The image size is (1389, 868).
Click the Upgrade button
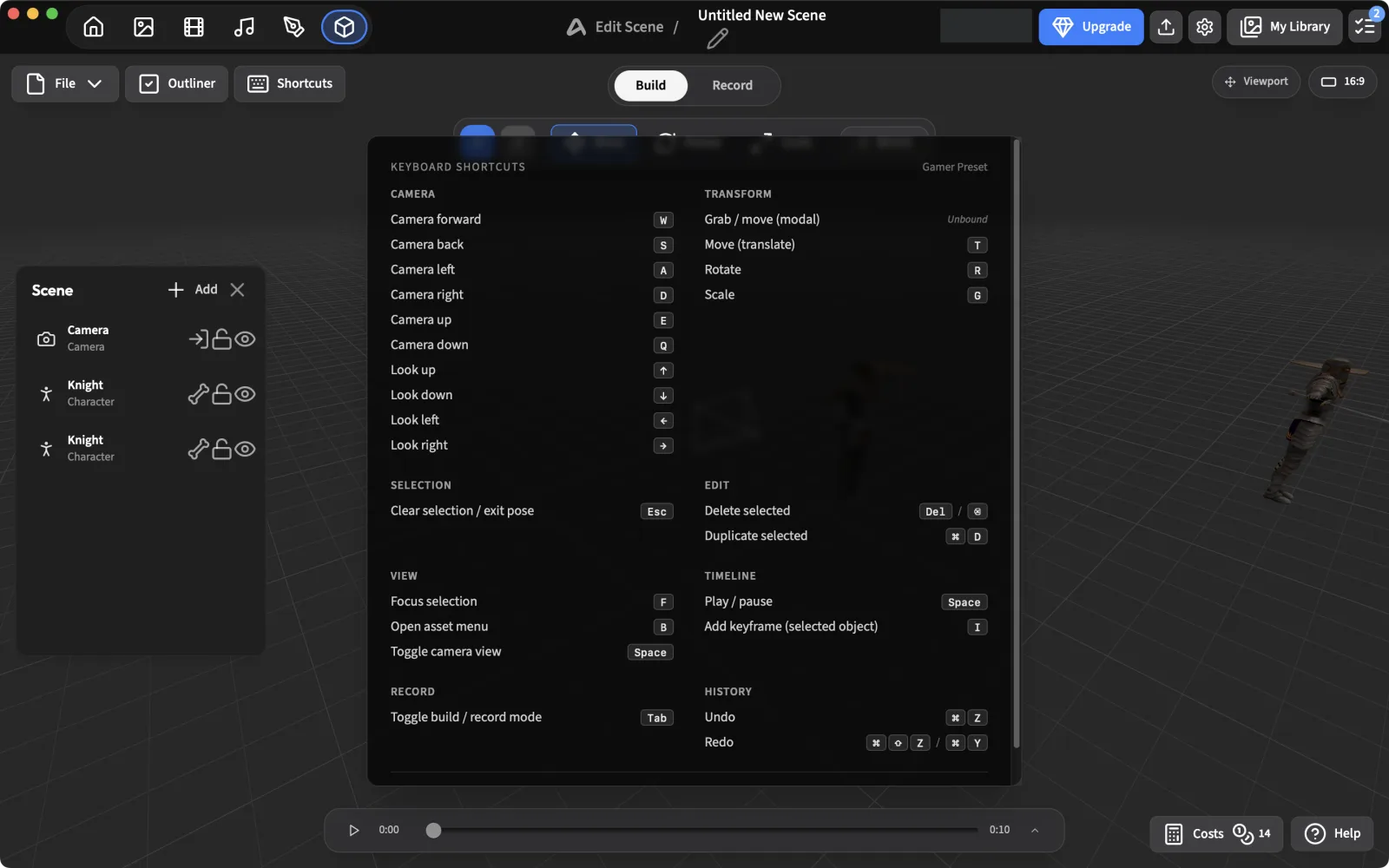pyautogui.click(x=1091, y=27)
